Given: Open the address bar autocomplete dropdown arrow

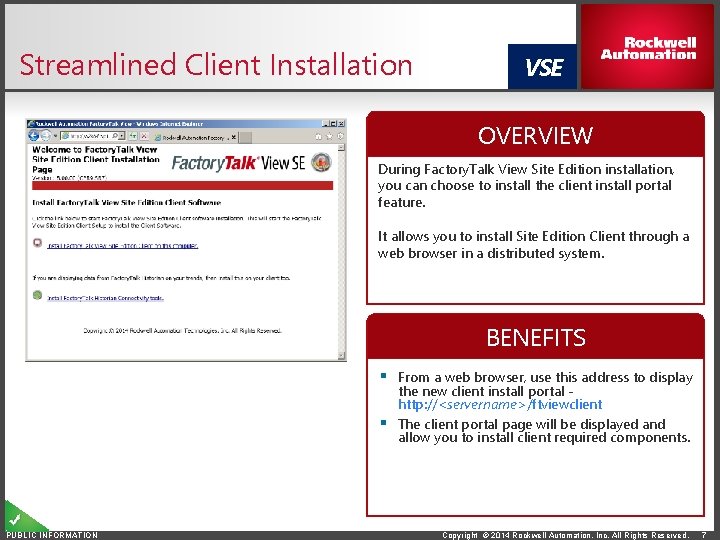Looking at the screenshot, I should pyautogui.click(x=121, y=136).
